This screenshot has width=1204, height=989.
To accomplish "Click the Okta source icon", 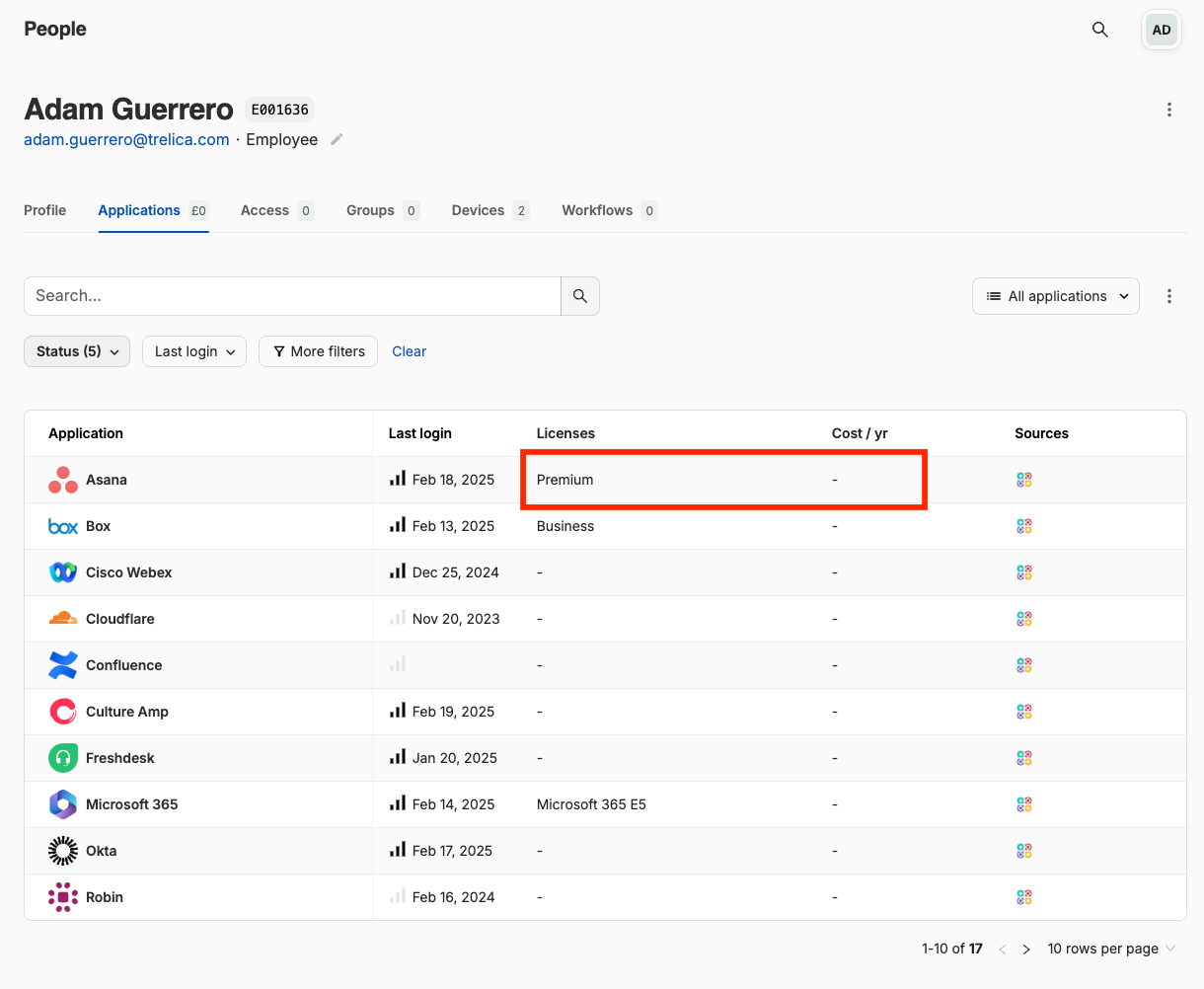I will 1024,851.
